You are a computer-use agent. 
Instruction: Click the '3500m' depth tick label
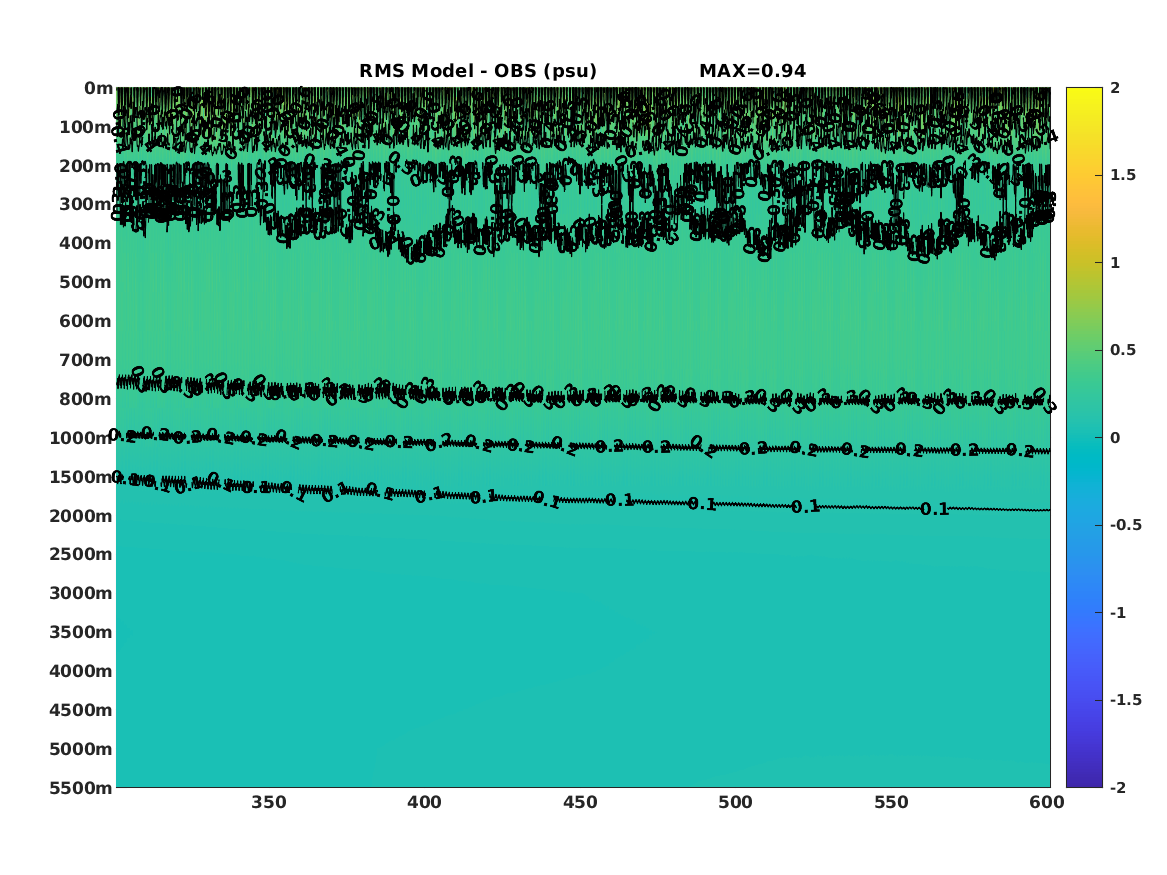(x=80, y=632)
